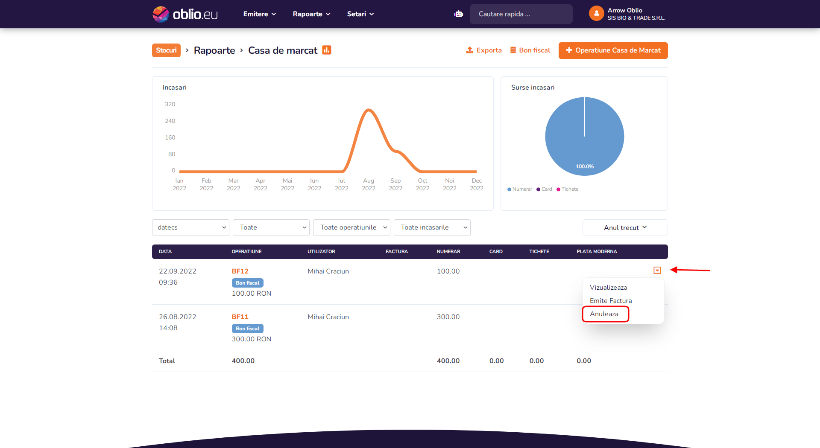820x448 pixels.
Task: Click the robot assistant icon
Action: coord(458,14)
